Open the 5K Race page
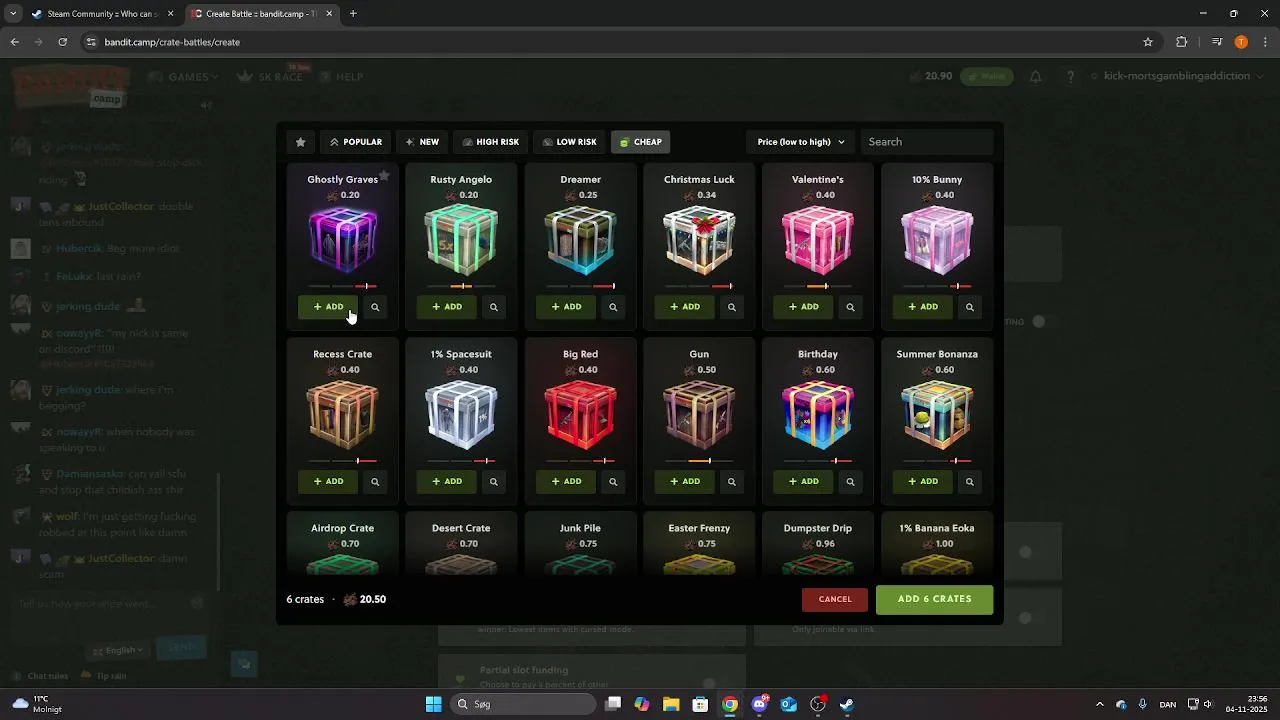This screenshot has height=720, width=1280. (270, 77)
